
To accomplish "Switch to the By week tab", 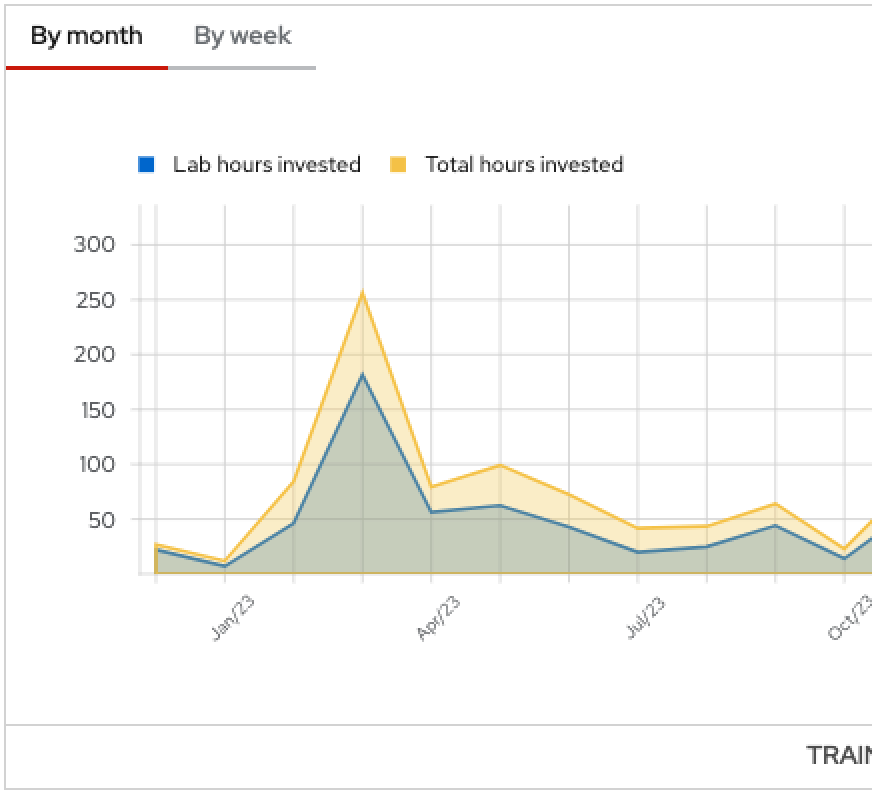I will tap(242, 37).
